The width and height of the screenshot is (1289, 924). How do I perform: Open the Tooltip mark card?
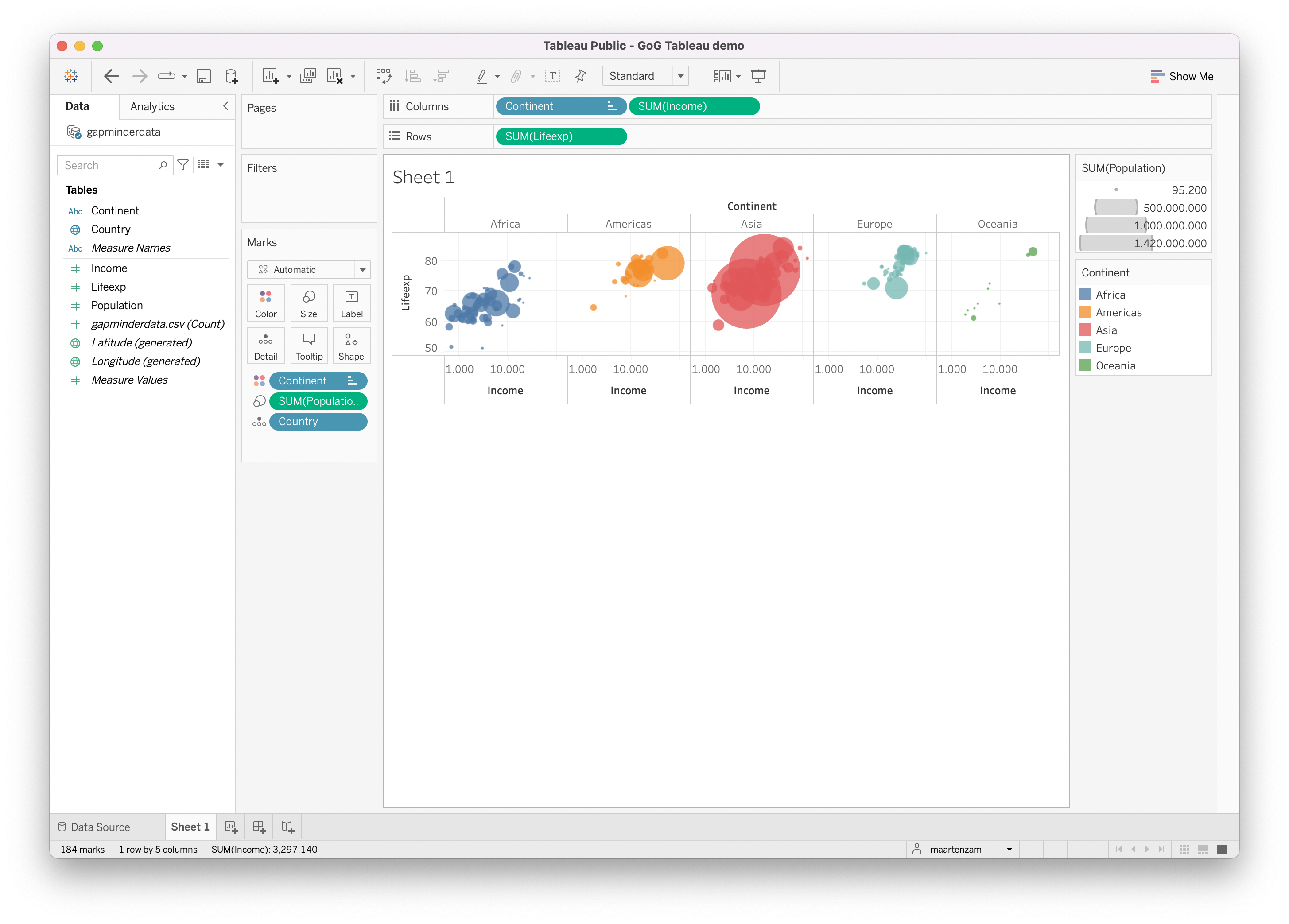coord(309,346)
